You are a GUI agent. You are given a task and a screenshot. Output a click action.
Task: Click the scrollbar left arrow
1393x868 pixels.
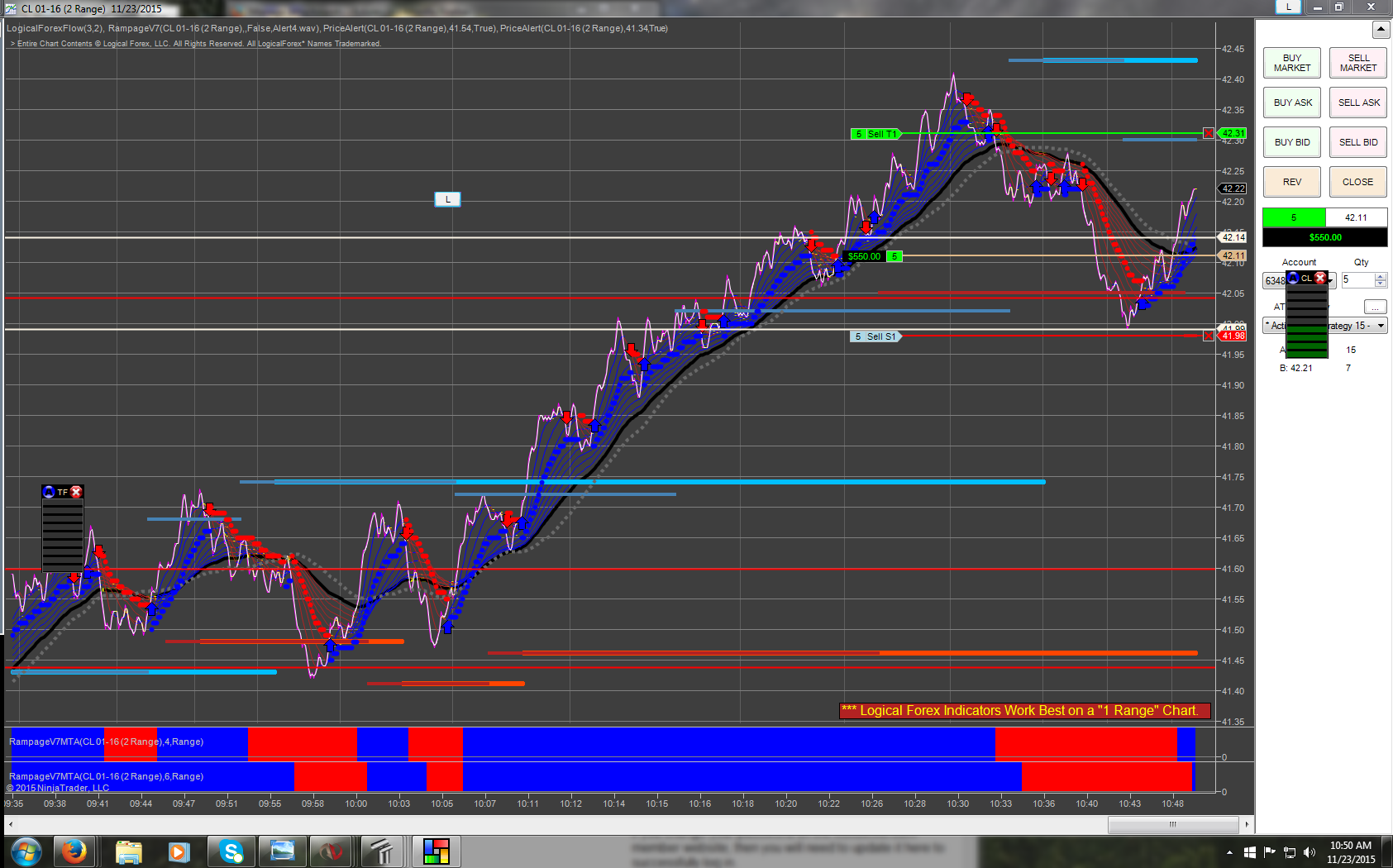[x=9, y=824]
